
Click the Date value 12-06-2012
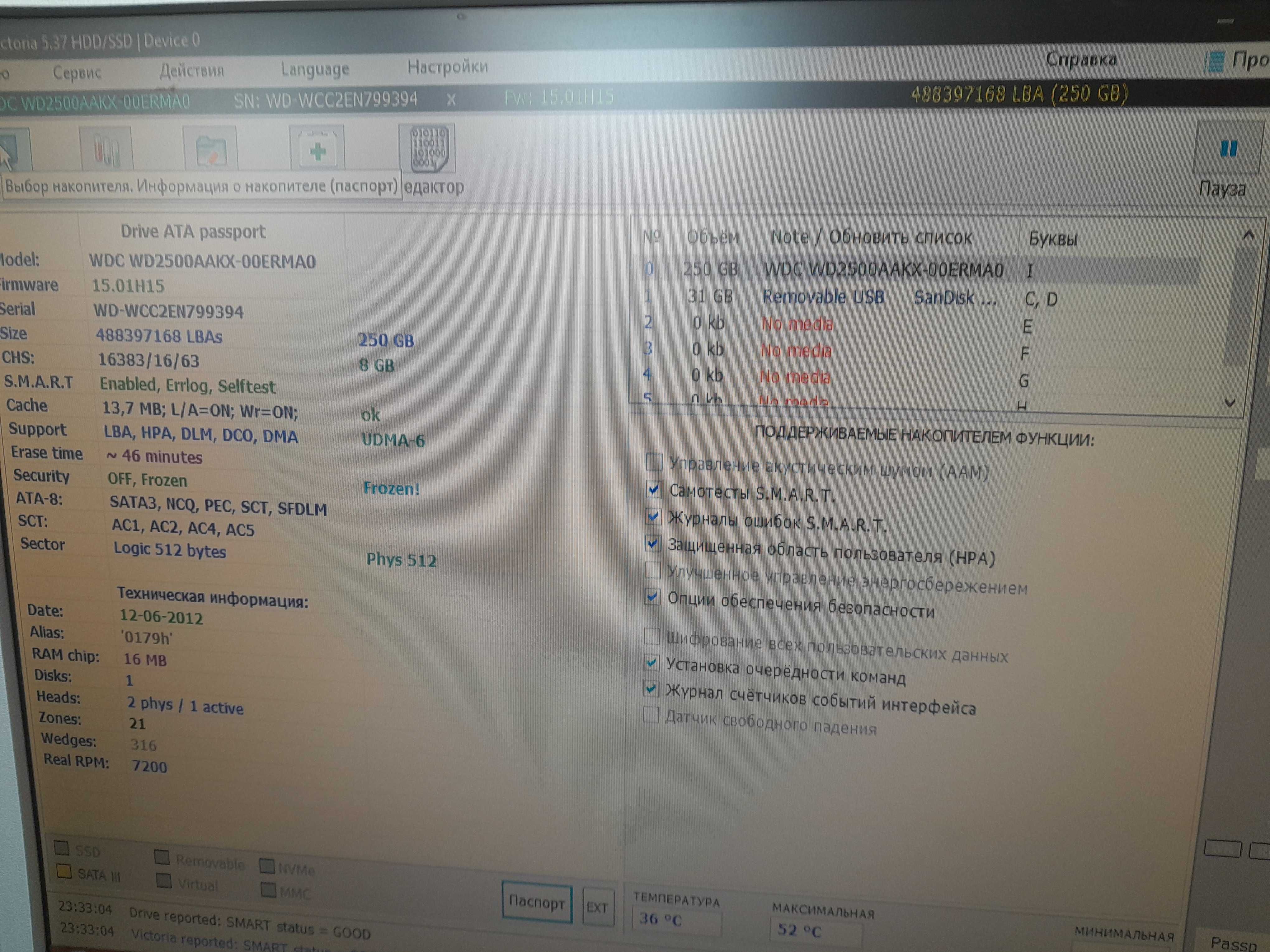pos(161,618)
